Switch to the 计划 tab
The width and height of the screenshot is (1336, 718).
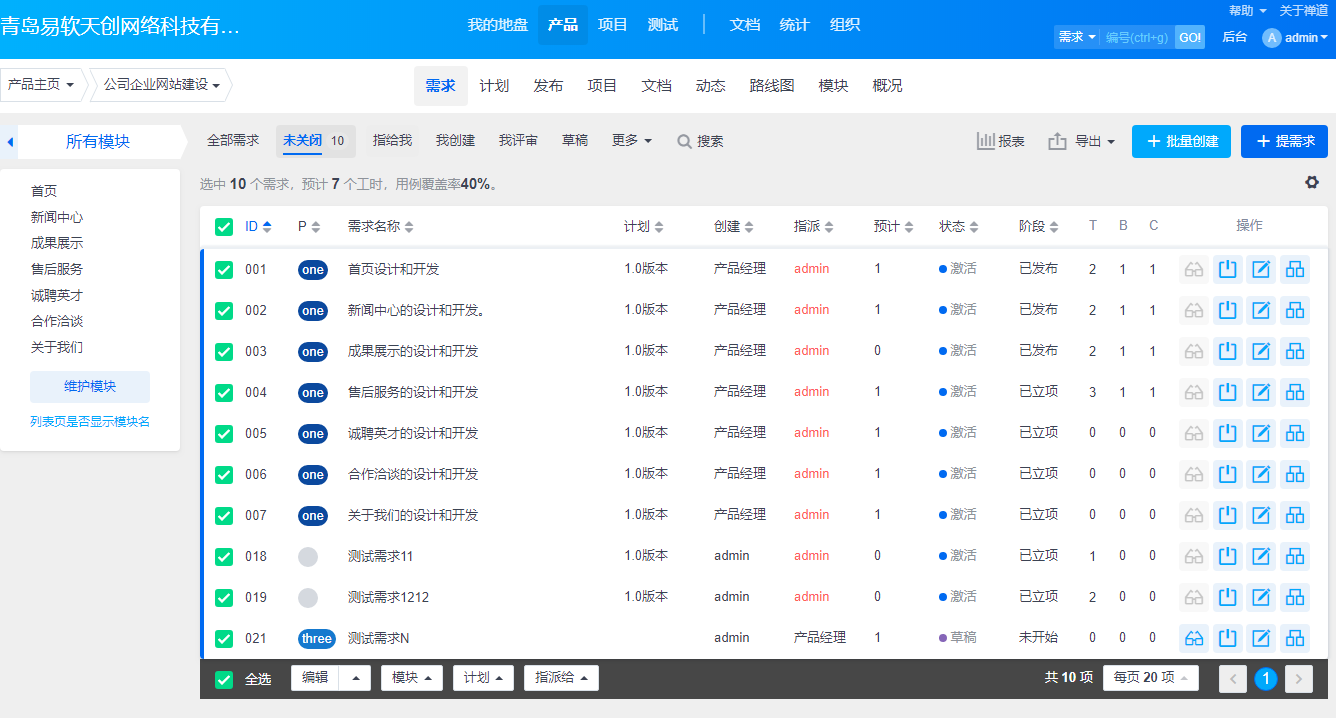494,86
